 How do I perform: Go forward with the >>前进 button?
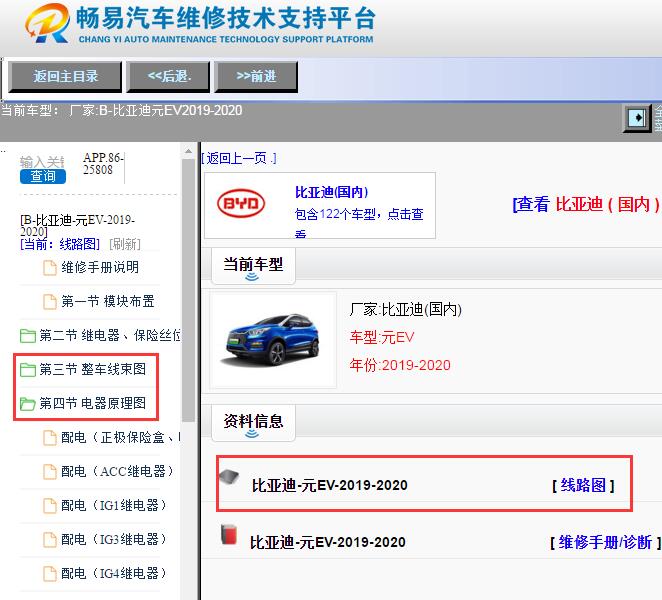coord(256,76)
